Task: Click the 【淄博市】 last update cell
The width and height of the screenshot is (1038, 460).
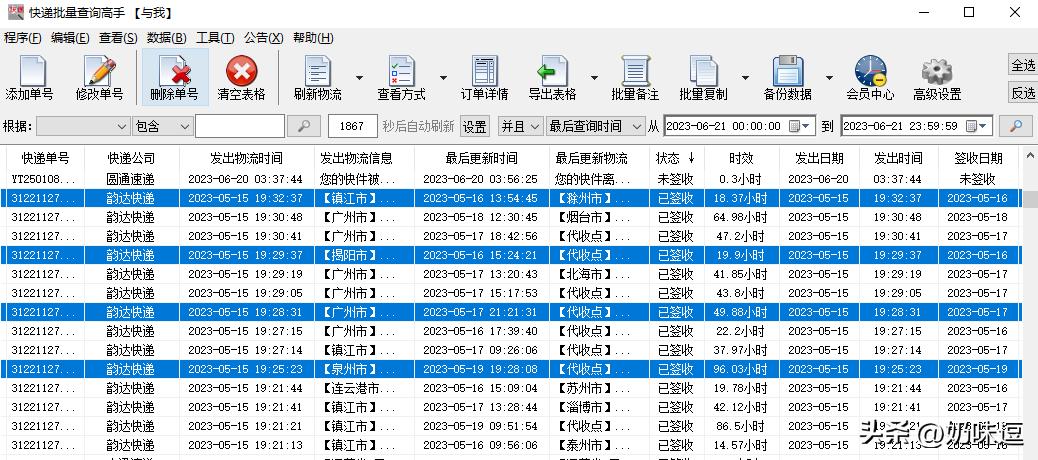Action: tap(599, 407)
